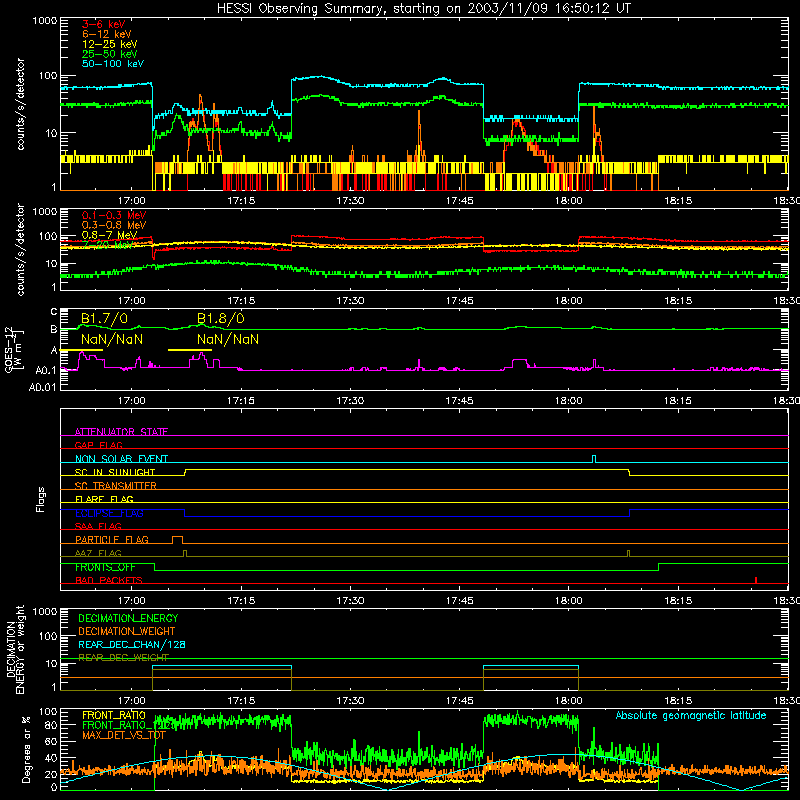Screen dimensions: 800x800
Task: Select the 6-12 keV legend entry
Action: tap(106, 34)
